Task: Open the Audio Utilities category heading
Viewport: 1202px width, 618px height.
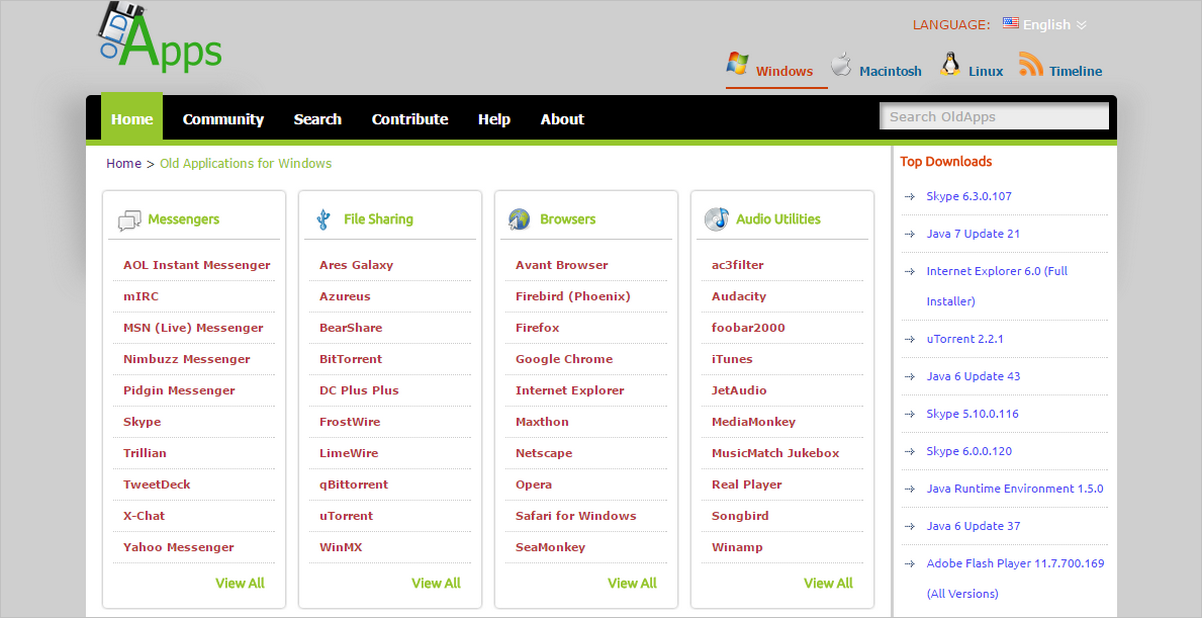Action: [x=778, y=219]
